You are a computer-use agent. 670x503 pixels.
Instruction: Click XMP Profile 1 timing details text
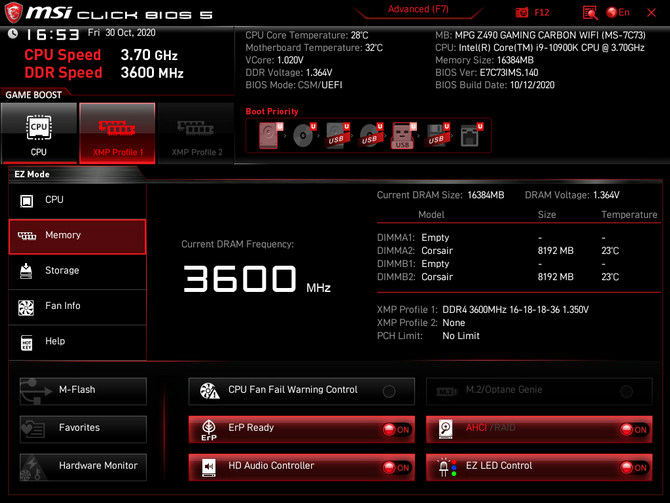point(515,310)
